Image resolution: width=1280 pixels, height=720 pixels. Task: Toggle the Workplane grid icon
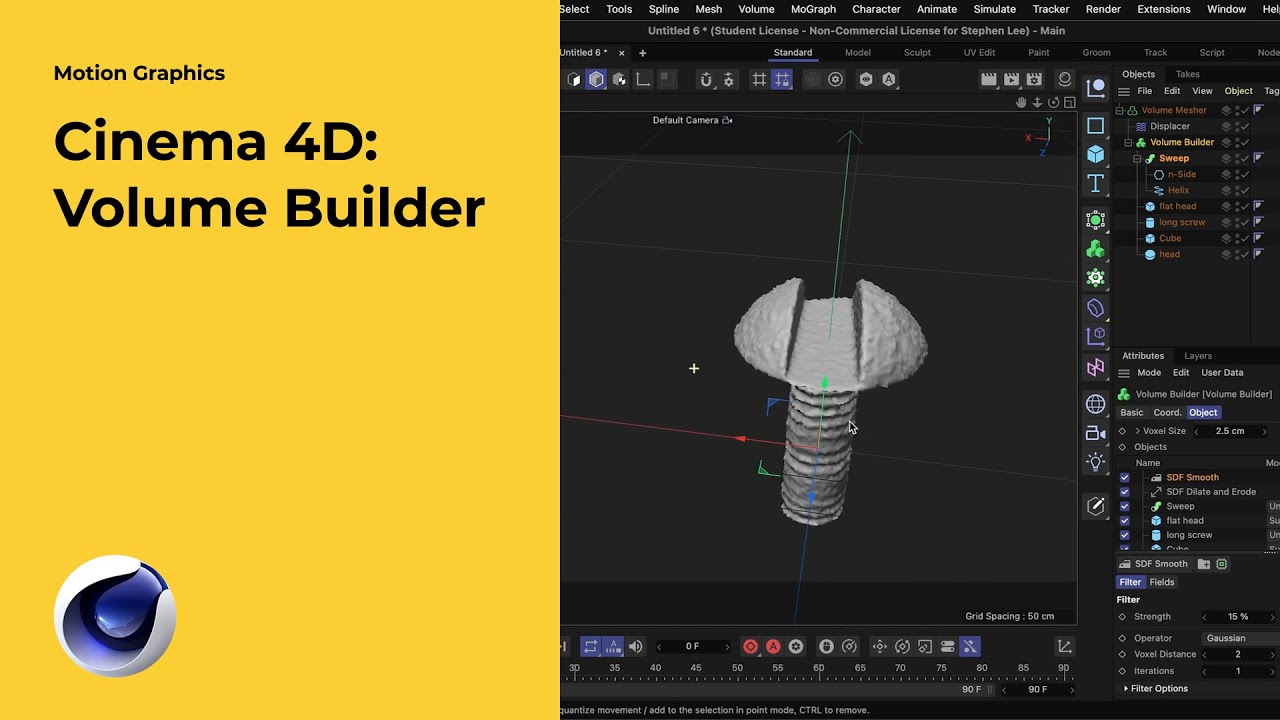click(759, 79)
